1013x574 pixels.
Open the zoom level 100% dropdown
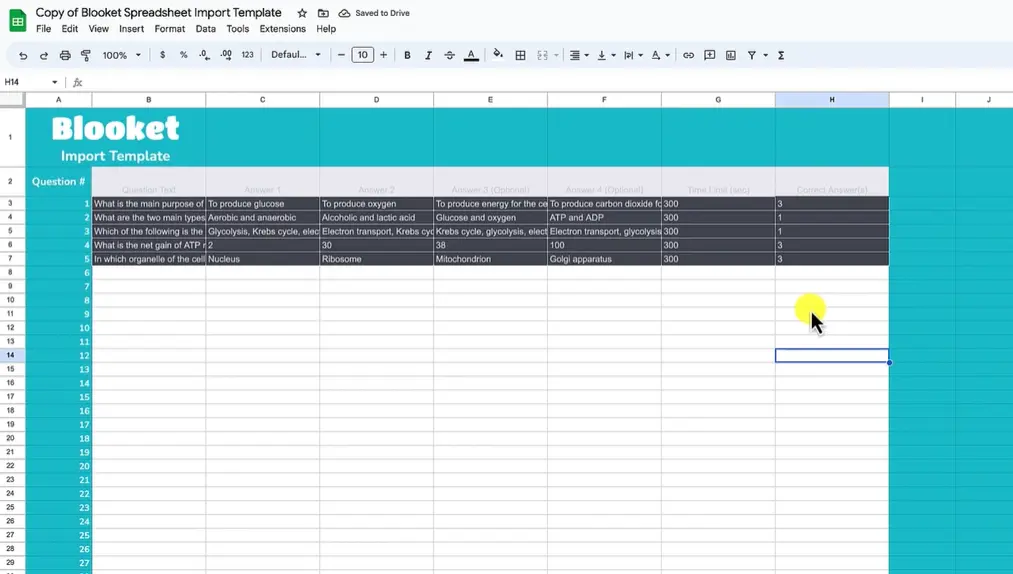pyautogui.click(x=122, y=56)
